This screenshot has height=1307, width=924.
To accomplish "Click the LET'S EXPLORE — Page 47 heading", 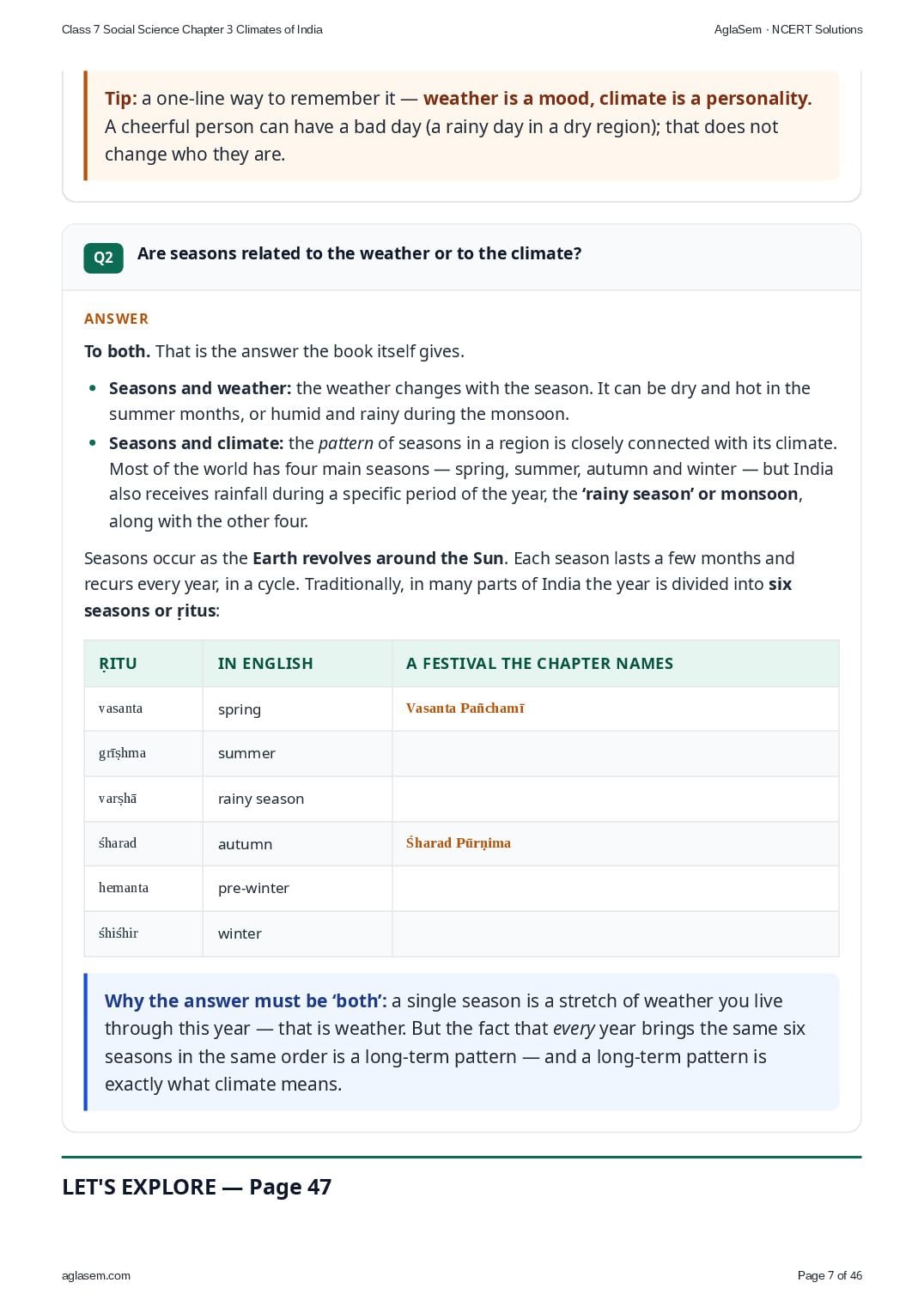I will pyautogui.click(x=197, y=1187).
